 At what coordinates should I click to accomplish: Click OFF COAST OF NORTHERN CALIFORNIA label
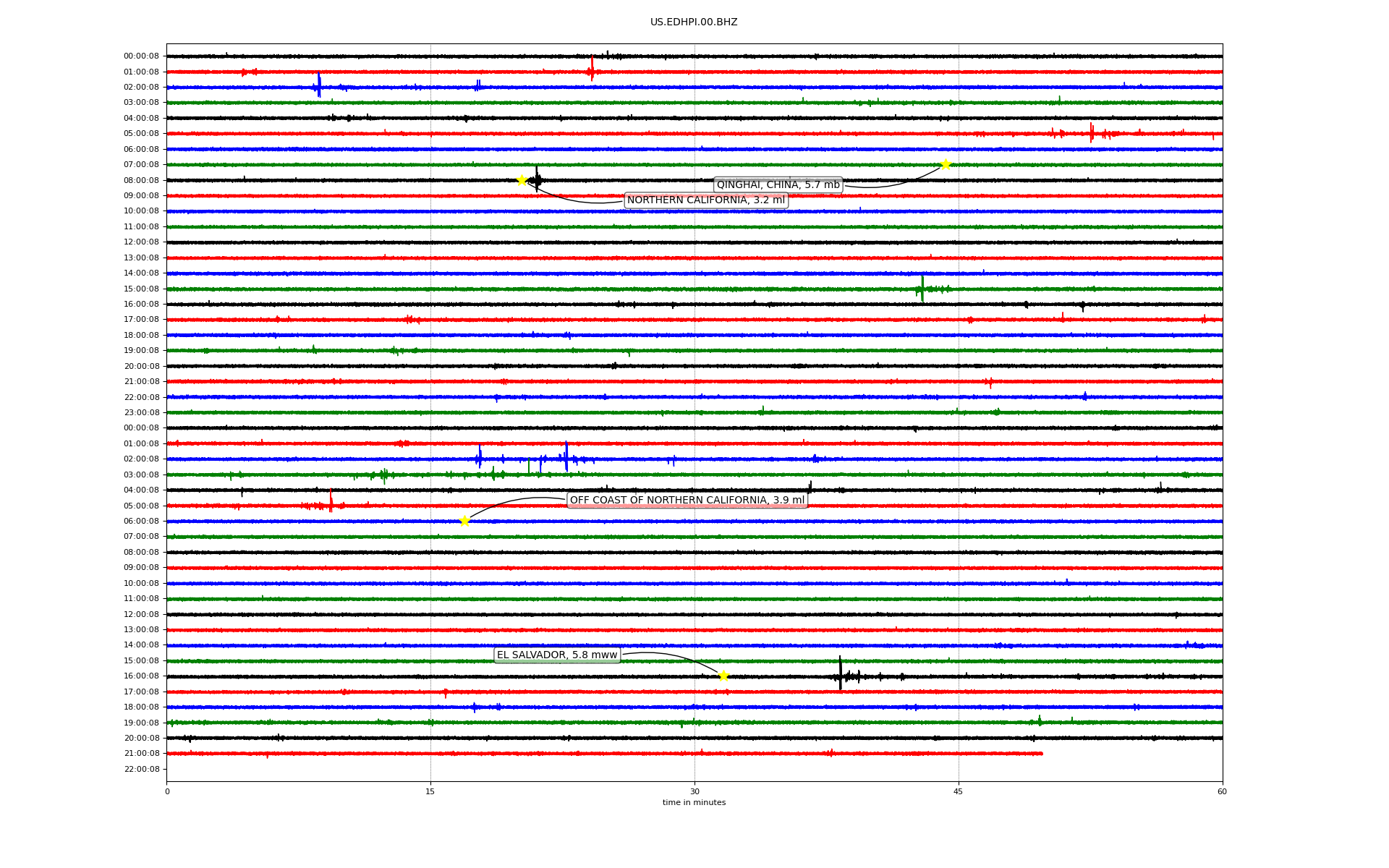[x=687, y=501]
